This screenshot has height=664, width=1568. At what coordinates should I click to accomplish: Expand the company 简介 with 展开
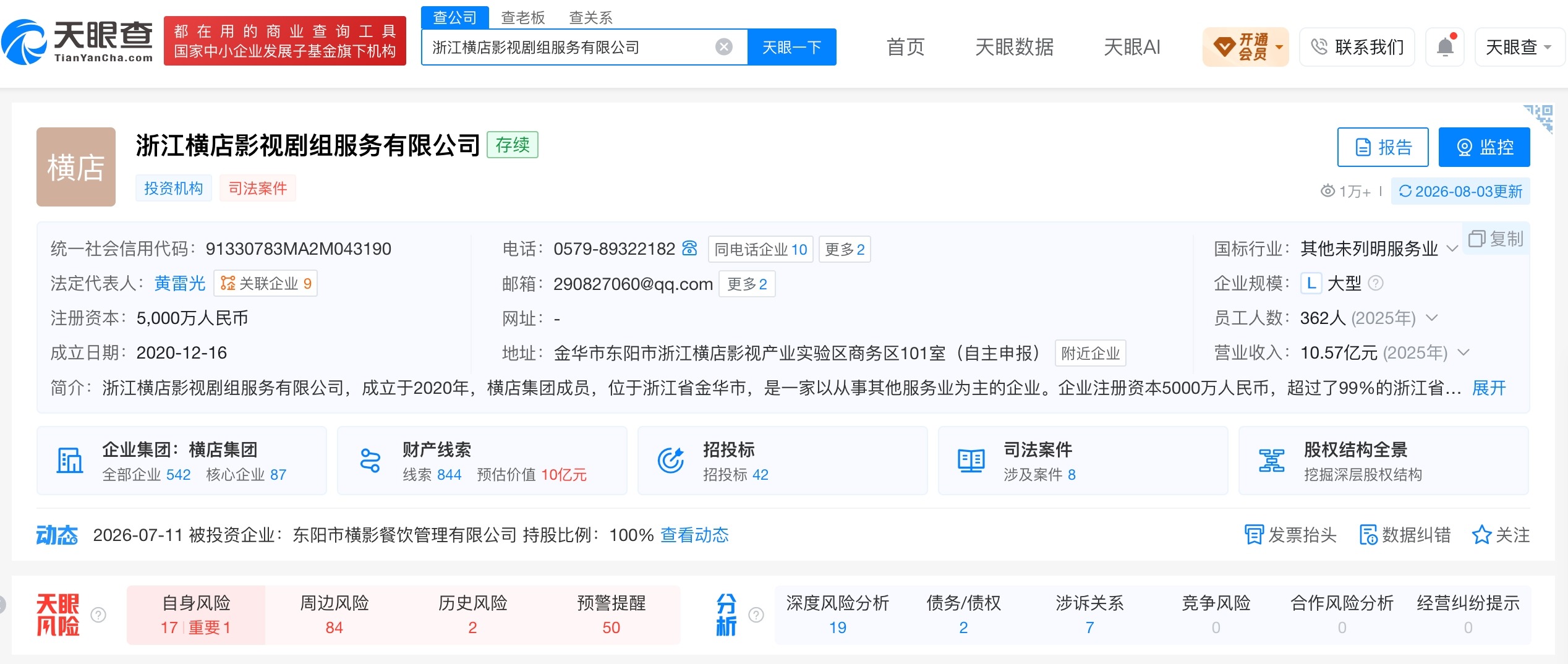click(1489, 388)
